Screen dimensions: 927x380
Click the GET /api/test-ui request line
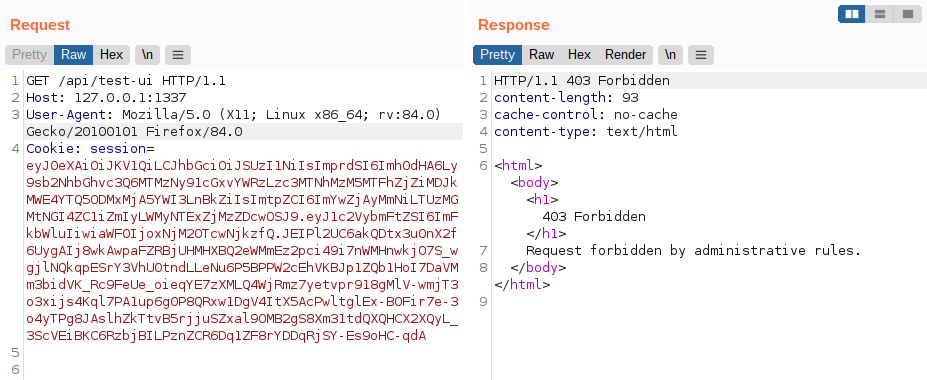pos(126,80)
